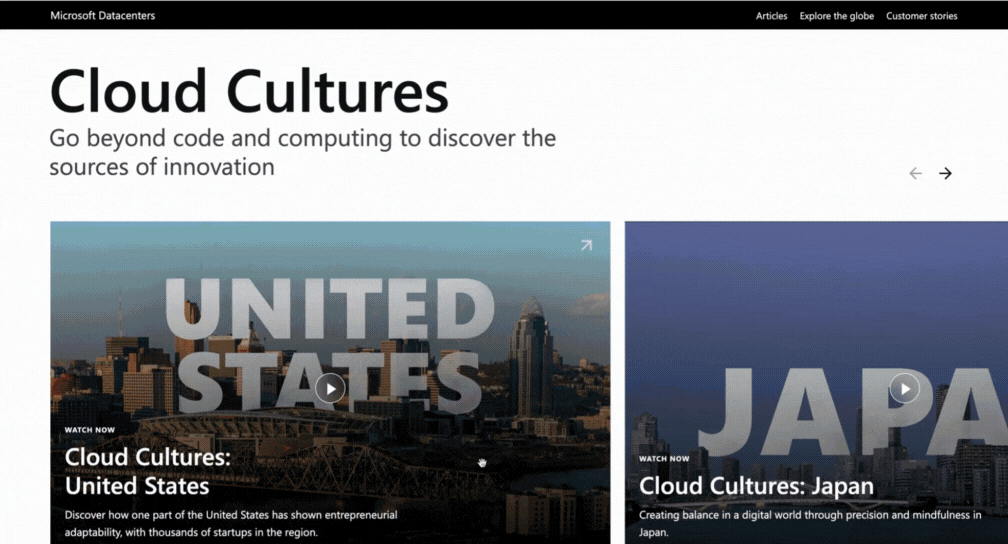Go to previous carousel slide arrow
The width and height of the screenshot is (1008, 544).
915,173
